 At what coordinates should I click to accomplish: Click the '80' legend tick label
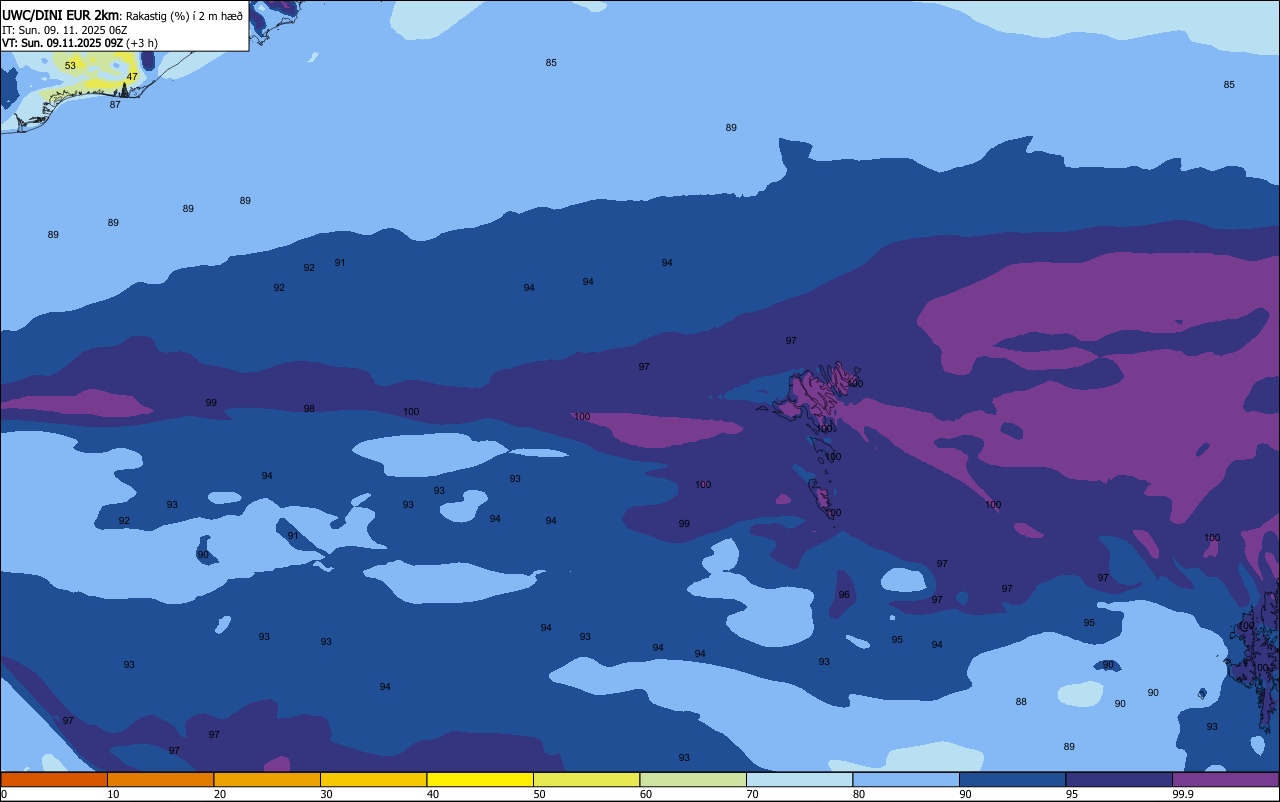pyautogui.click(x=858, y=794)
